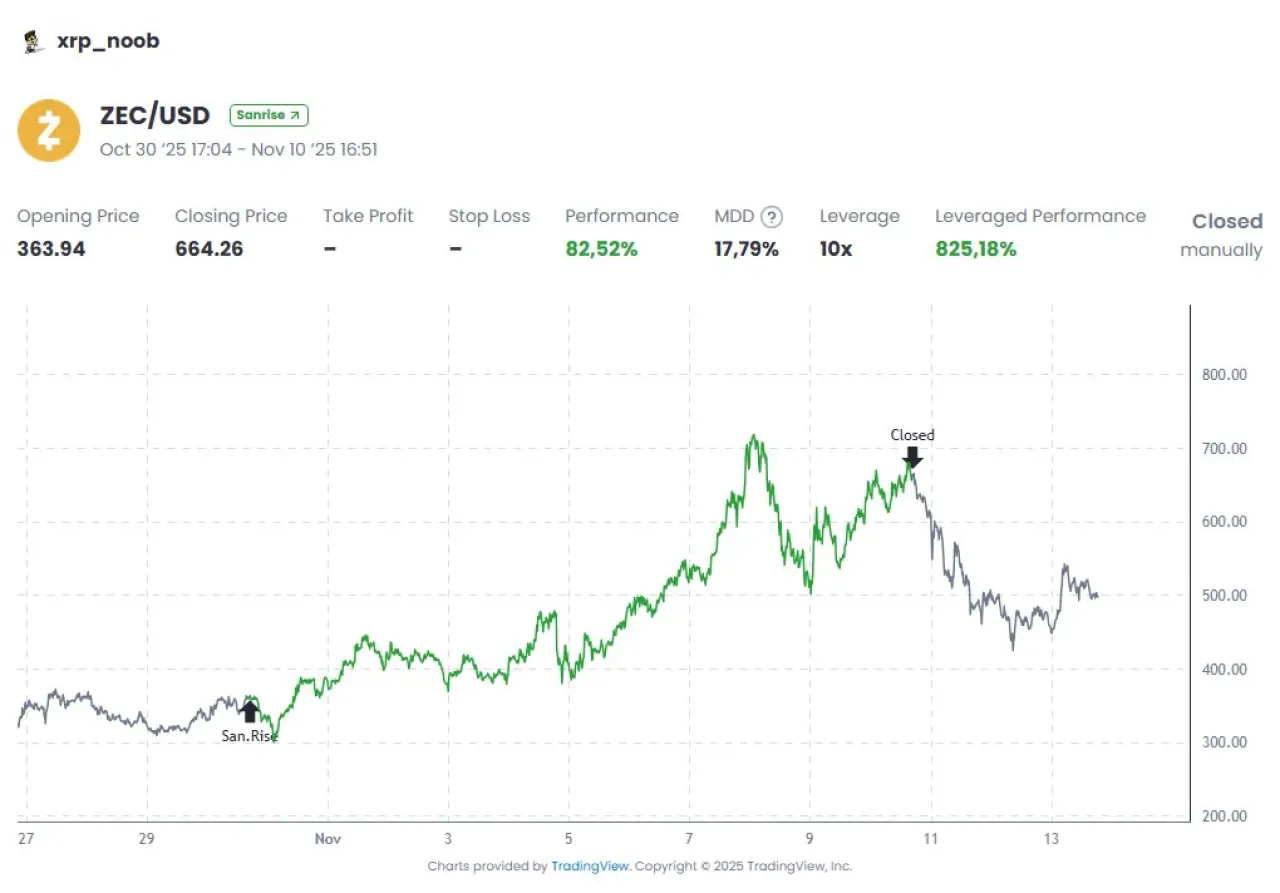The image size is (1280, 893).
Task: Click the 800.00 price axis label
Action: click(x=1223, y=375)
